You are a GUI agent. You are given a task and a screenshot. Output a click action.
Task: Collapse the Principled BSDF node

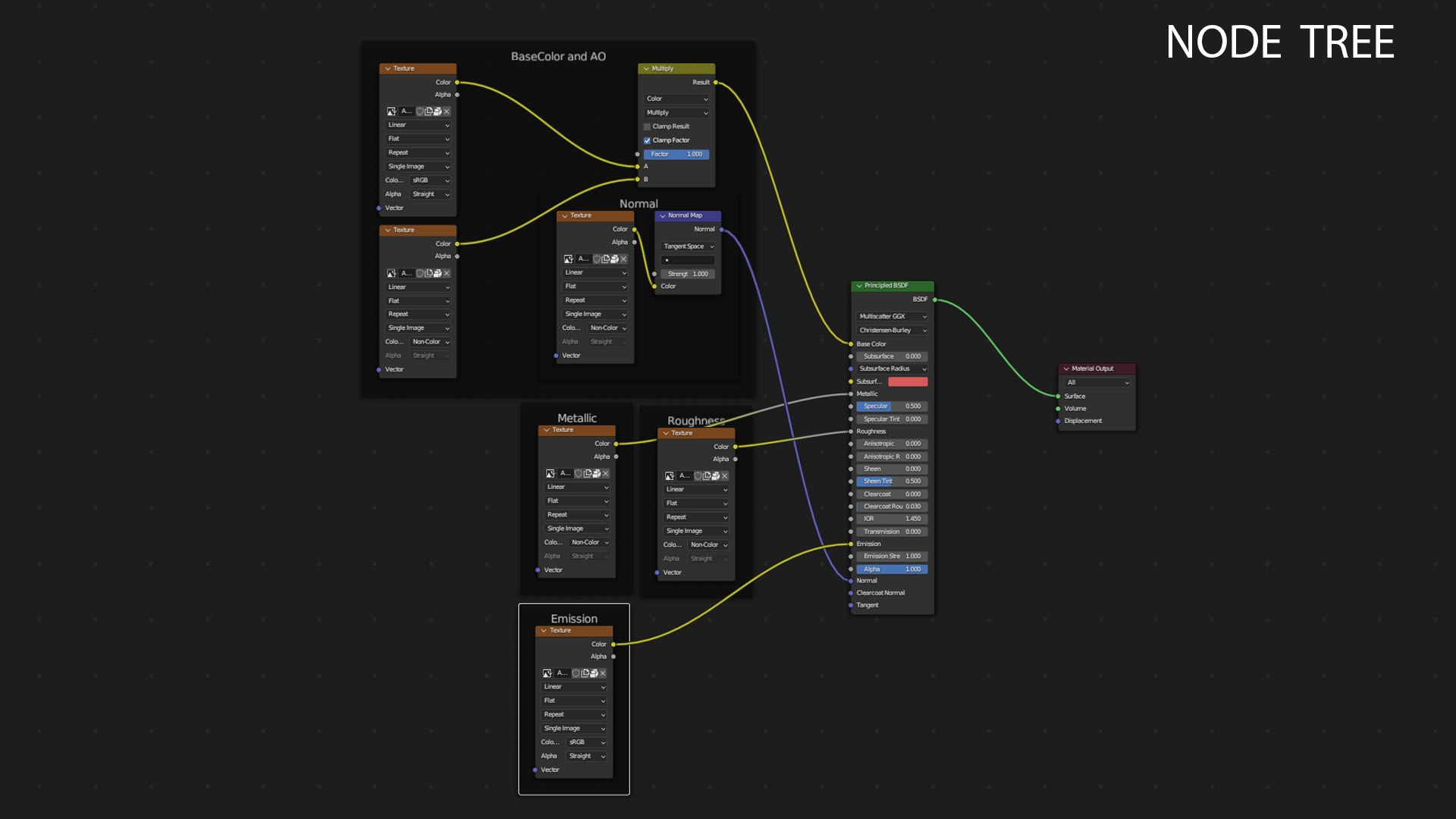point(858,286)
